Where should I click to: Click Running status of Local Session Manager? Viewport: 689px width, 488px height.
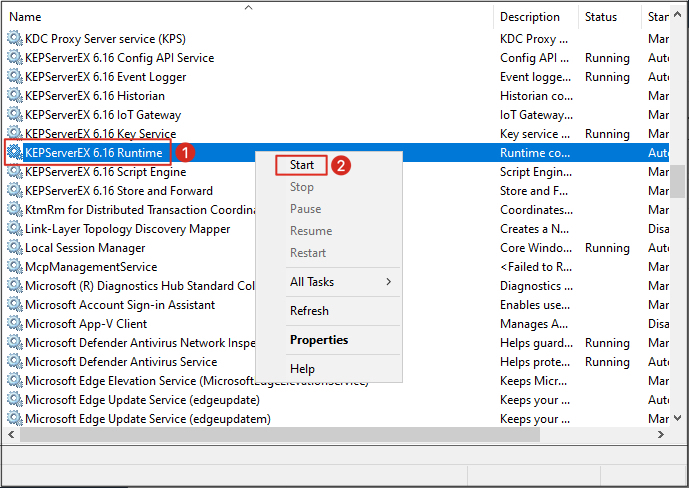point(607,247)
